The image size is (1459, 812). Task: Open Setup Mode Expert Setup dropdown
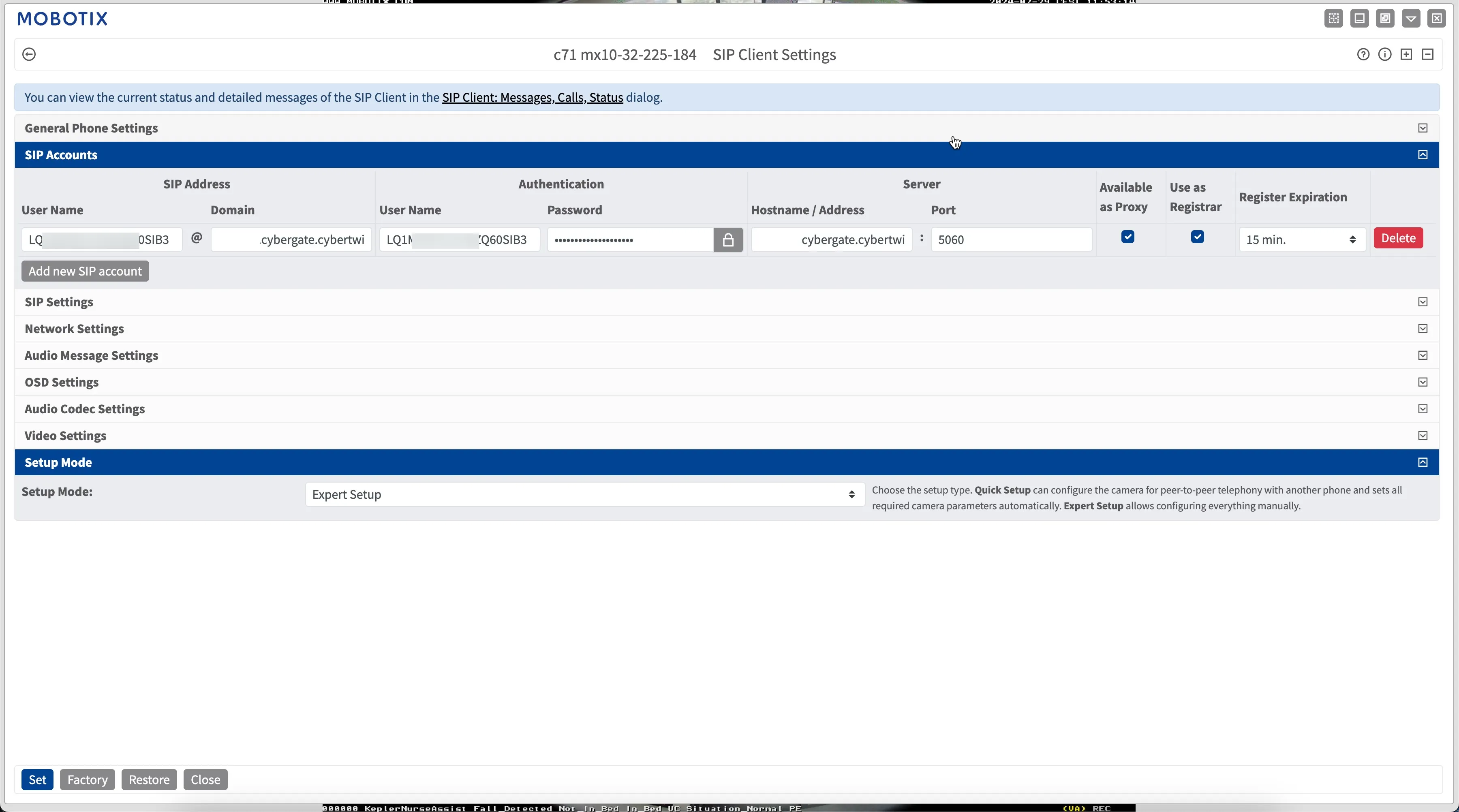[x=584, y=494]
